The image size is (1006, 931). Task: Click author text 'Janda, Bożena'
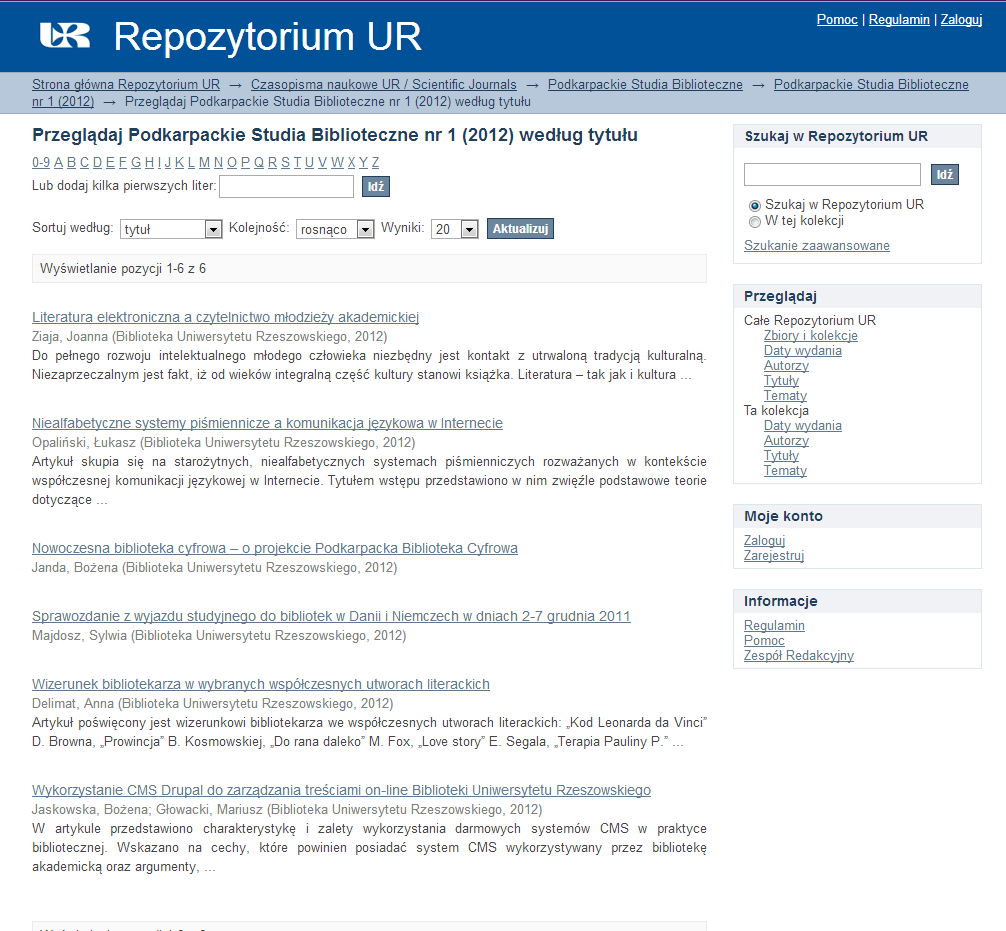pyautogui.click(x=75, y=568)
